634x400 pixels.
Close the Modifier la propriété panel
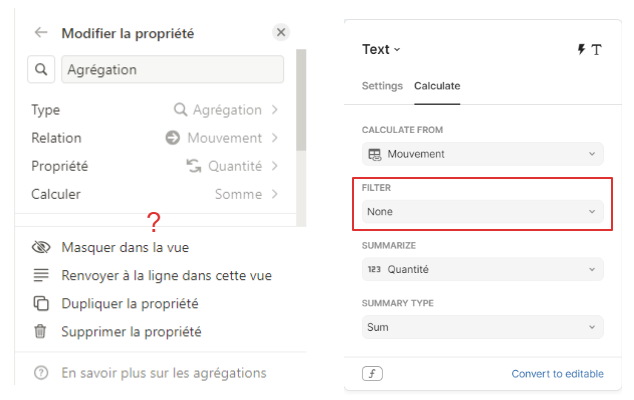(x=281, y=33)
